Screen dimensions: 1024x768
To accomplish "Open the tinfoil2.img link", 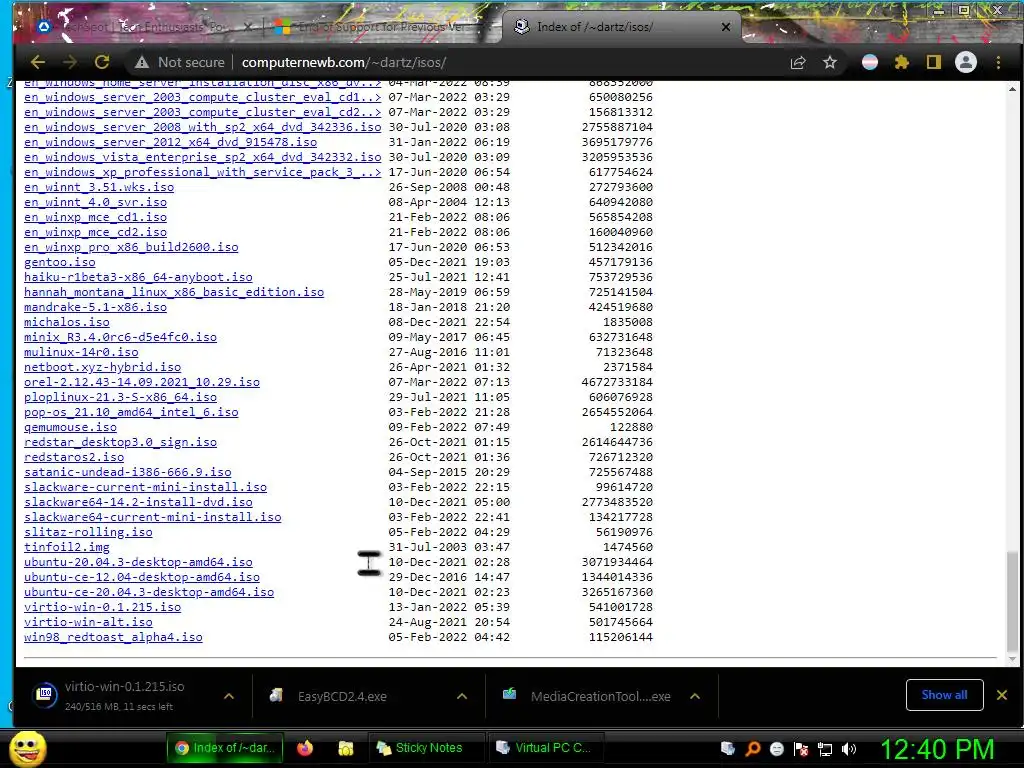I will 67,548.
